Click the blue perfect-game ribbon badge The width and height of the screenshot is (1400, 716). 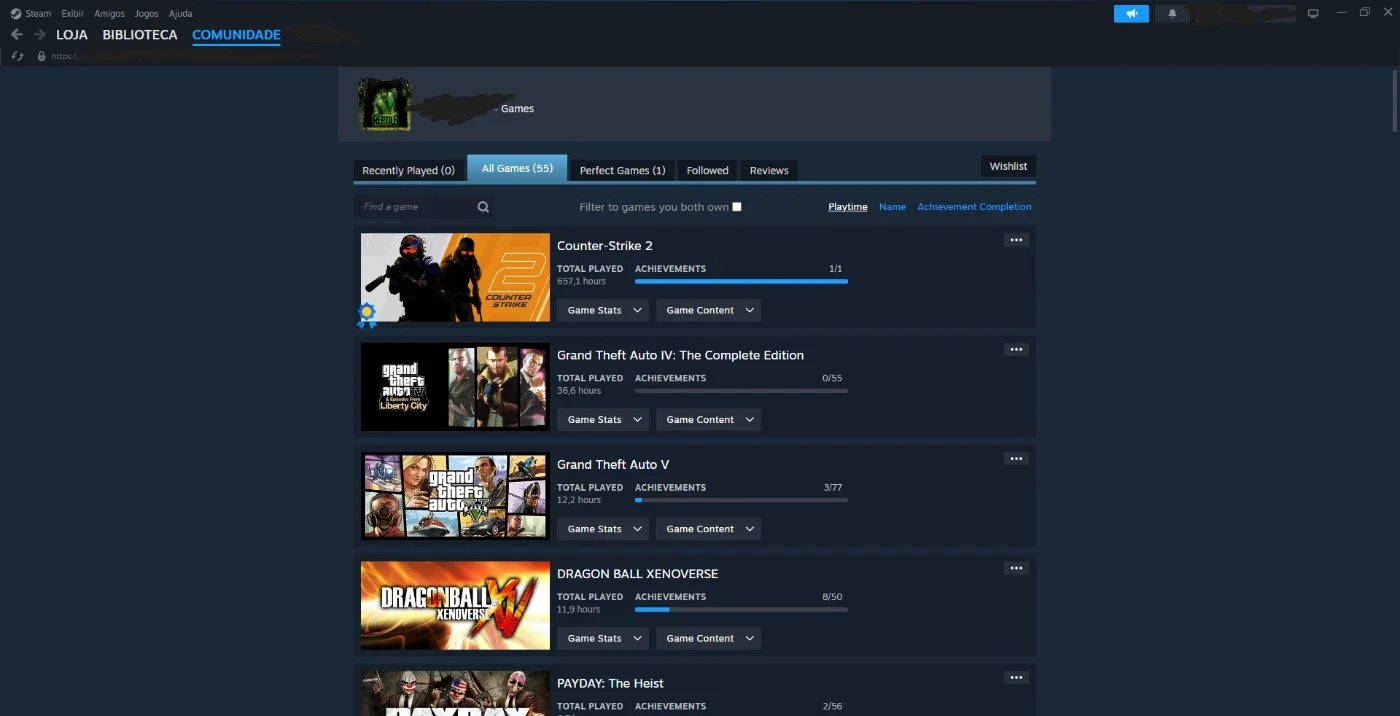[x=367, y=315]
